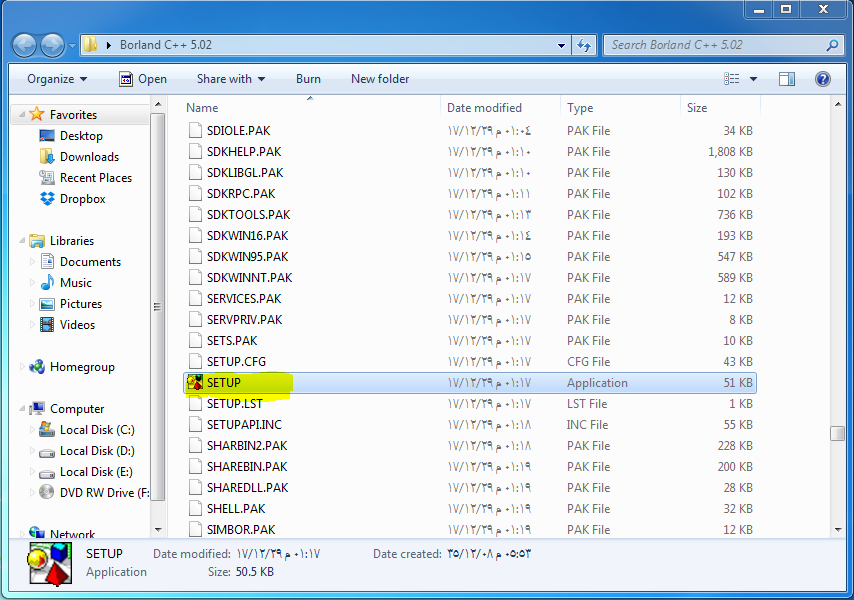Open the Music library
Screen dimensions: 854x600
pos(76,283)
